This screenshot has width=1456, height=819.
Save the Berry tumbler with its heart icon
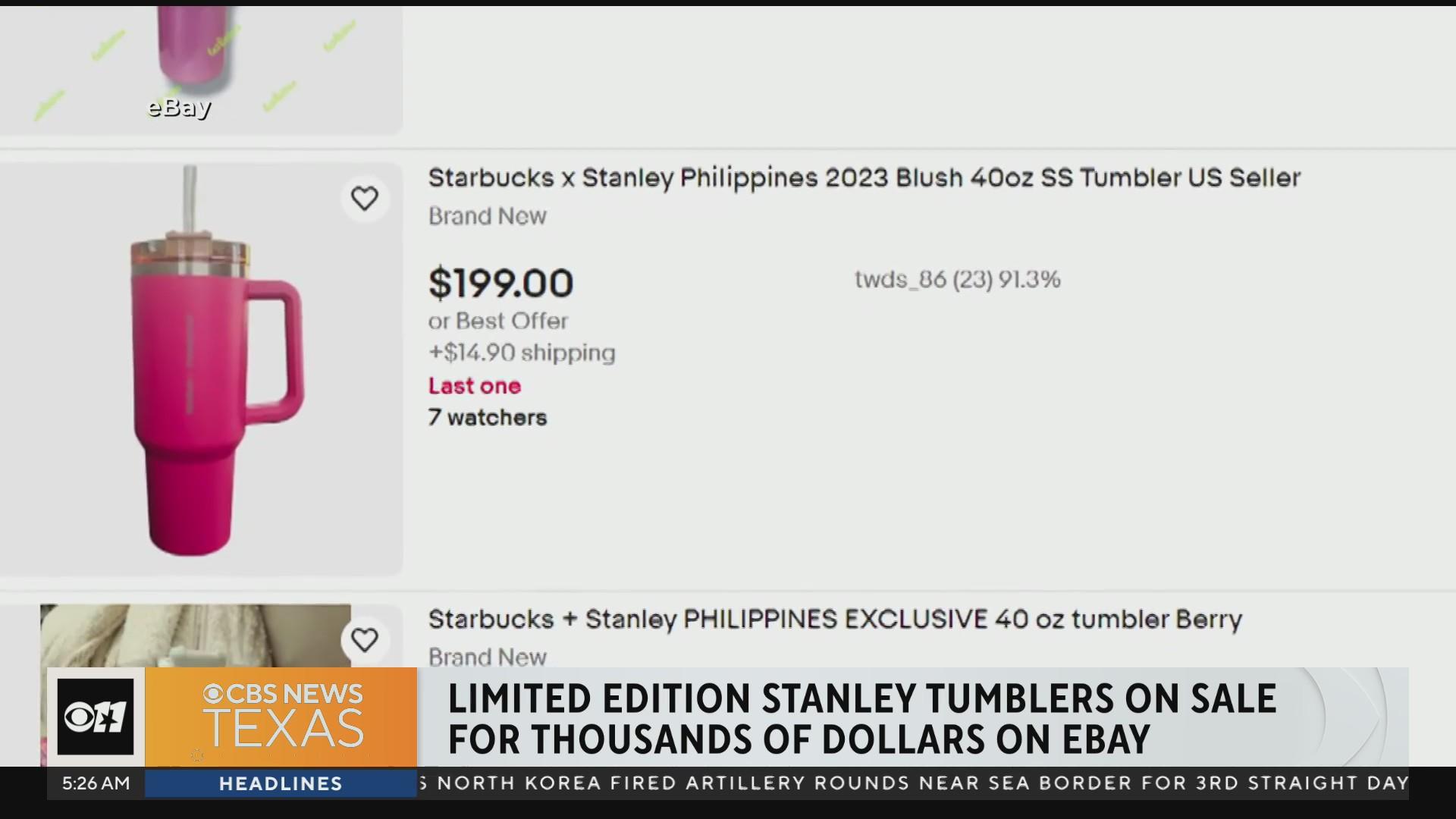[x=365, y=640]
